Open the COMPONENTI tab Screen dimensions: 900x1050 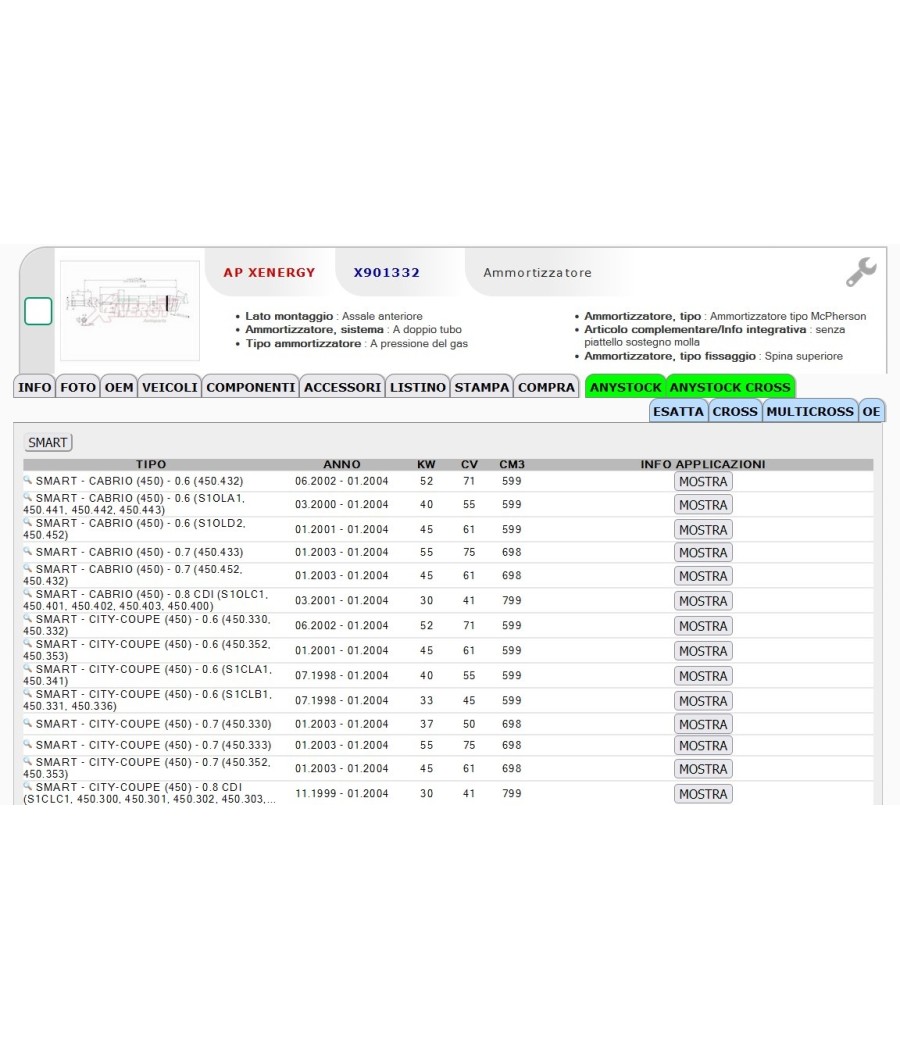pos(250,387)
